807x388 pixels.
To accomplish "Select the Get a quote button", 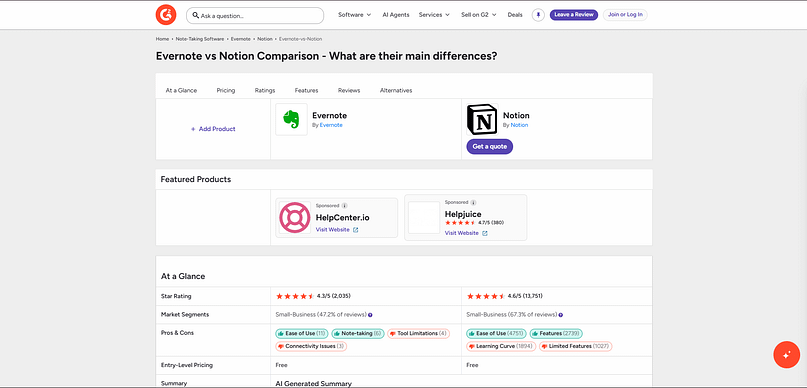I will coord(489,147).
